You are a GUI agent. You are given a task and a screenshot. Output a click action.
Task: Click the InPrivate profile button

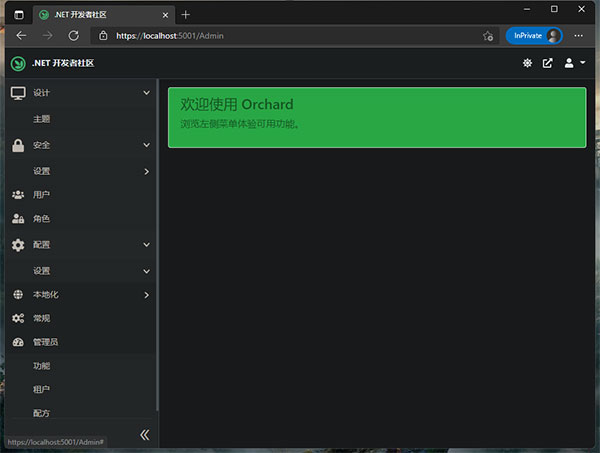click(x=534, y=36)
